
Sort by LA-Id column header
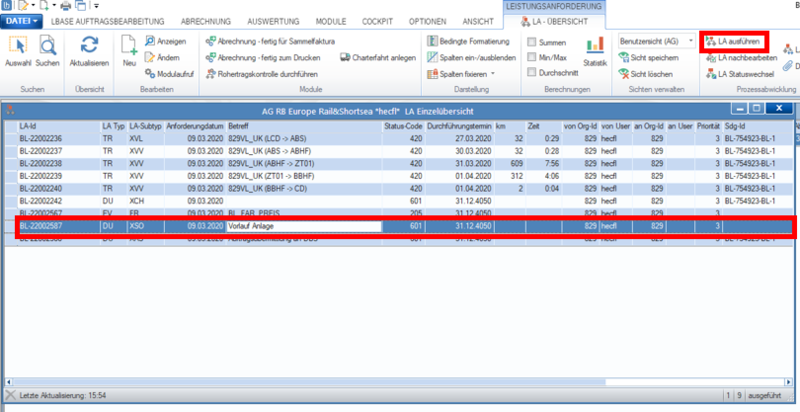(59, 126)
